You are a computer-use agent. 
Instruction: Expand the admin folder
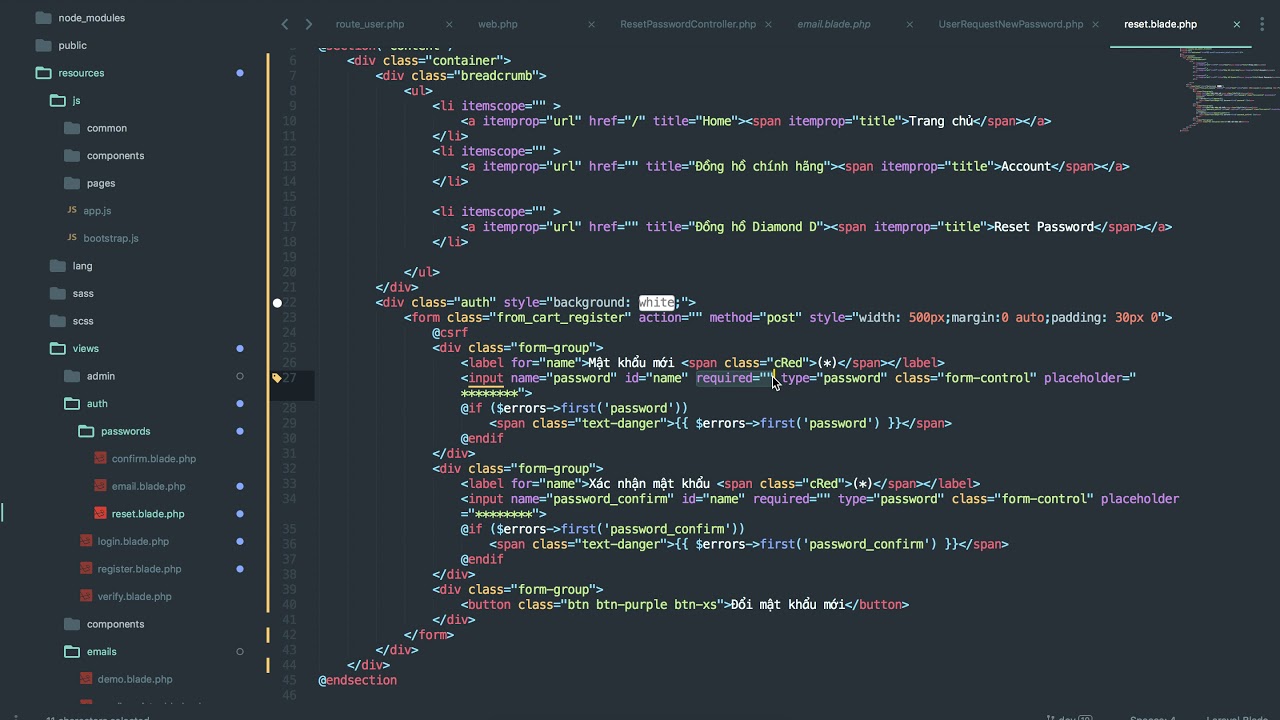pyautogui.click(x=71, y=376)
